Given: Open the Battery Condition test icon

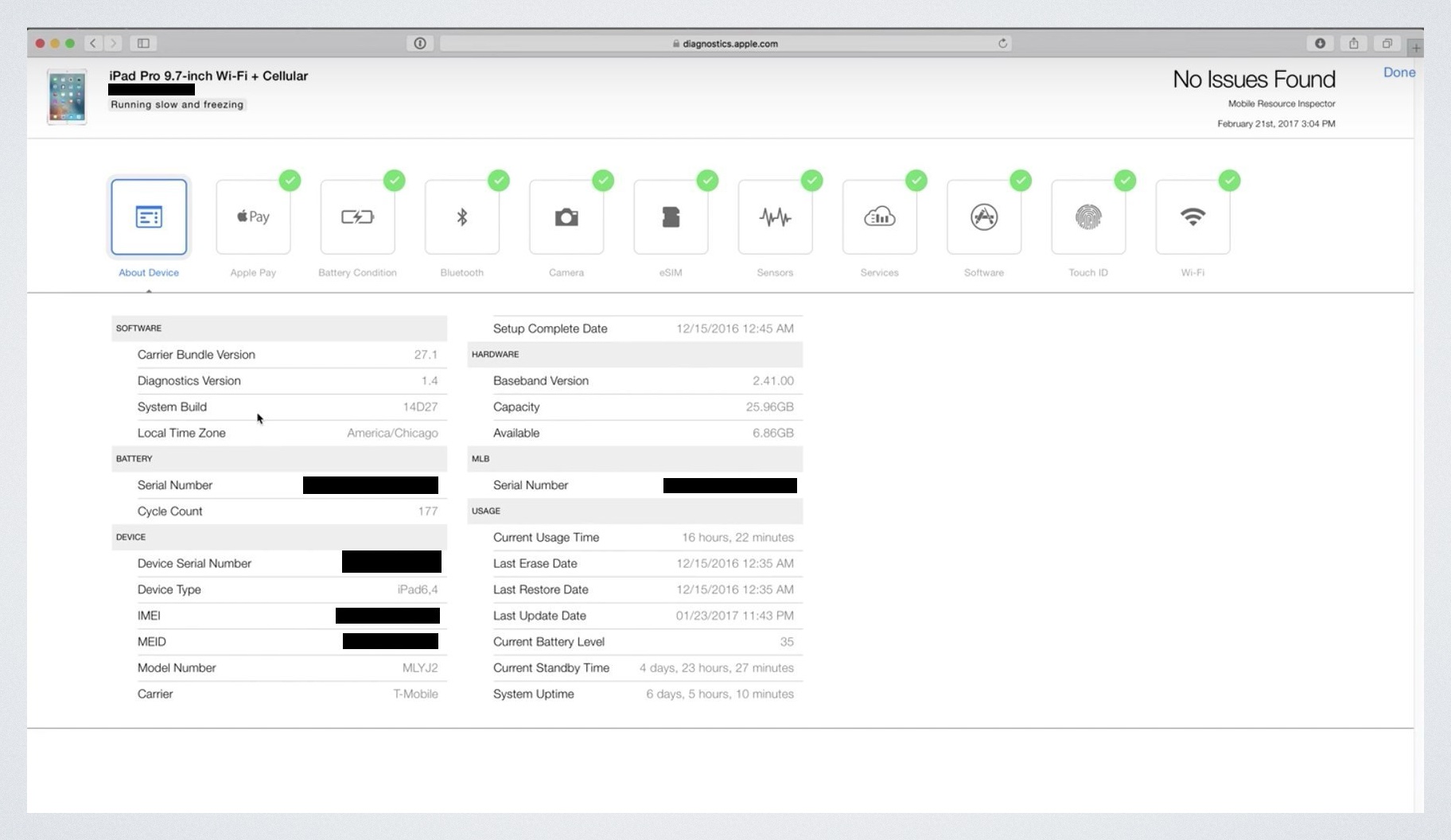Looking at the screenshot, I should coord(357,216).
